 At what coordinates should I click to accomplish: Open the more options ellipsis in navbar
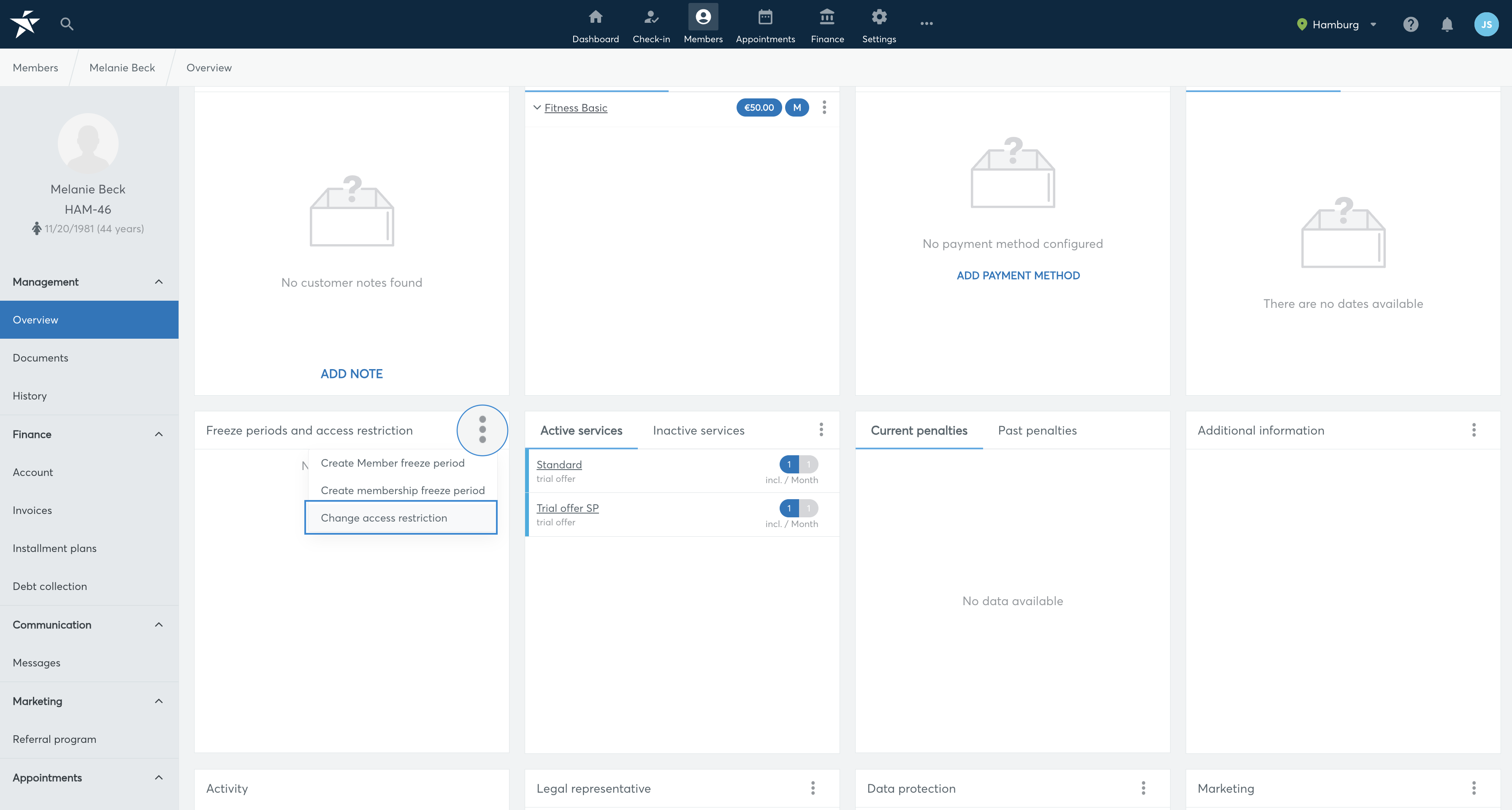click(926, 24)
